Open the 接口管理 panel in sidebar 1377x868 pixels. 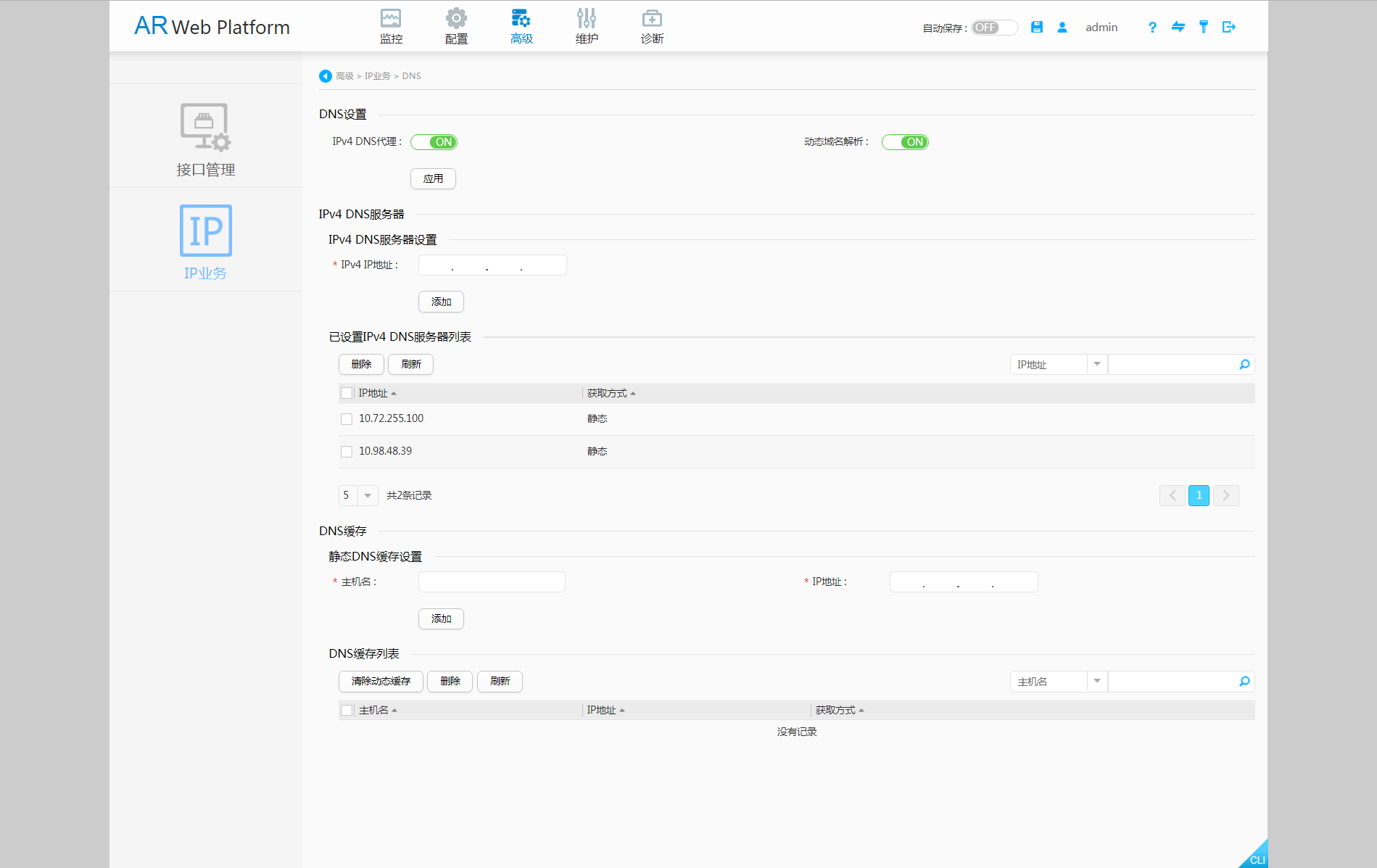click(x=205, y=139)
